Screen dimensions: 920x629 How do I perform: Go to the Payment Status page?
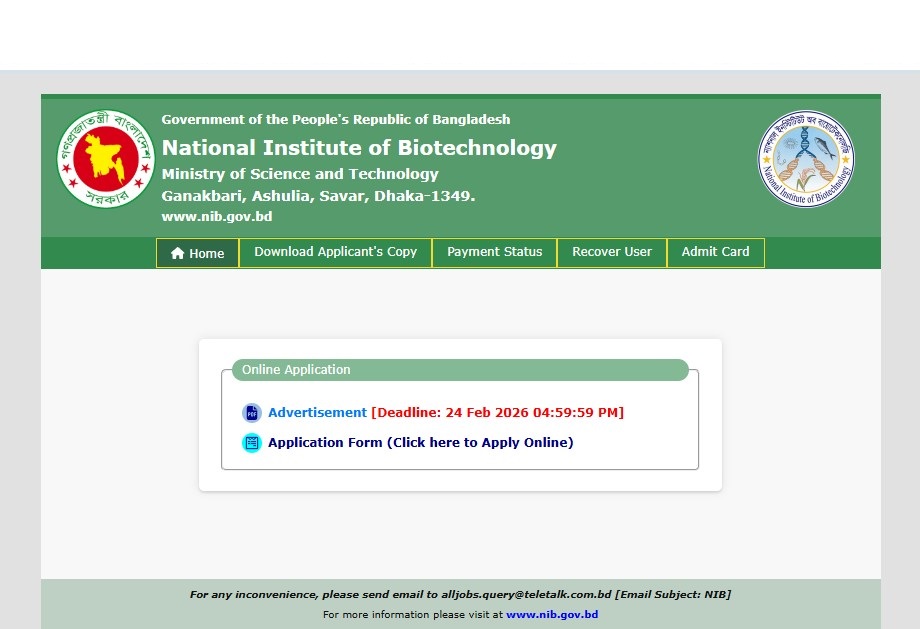(494, 252)
